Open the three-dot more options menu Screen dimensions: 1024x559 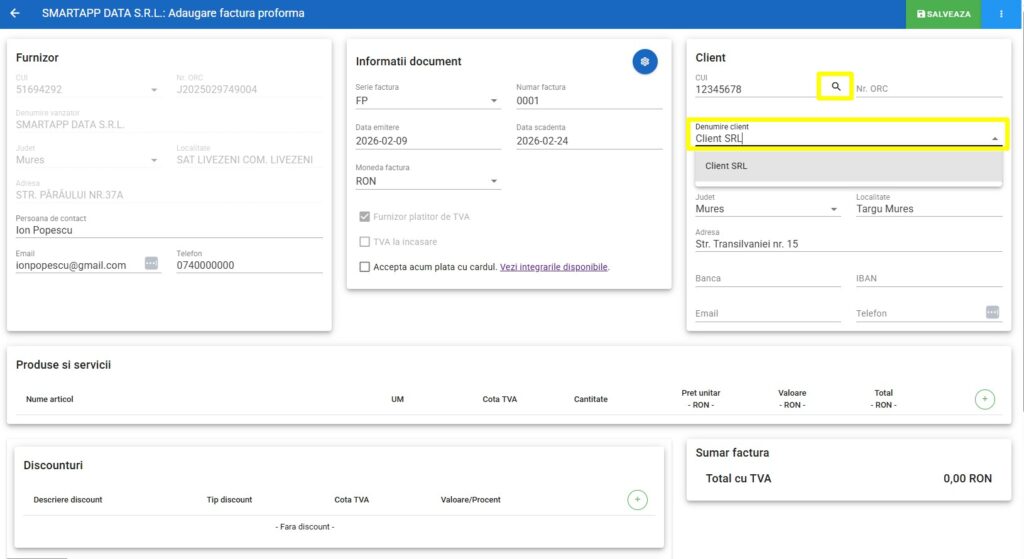pyautogui.click(x=1001, y=14)
